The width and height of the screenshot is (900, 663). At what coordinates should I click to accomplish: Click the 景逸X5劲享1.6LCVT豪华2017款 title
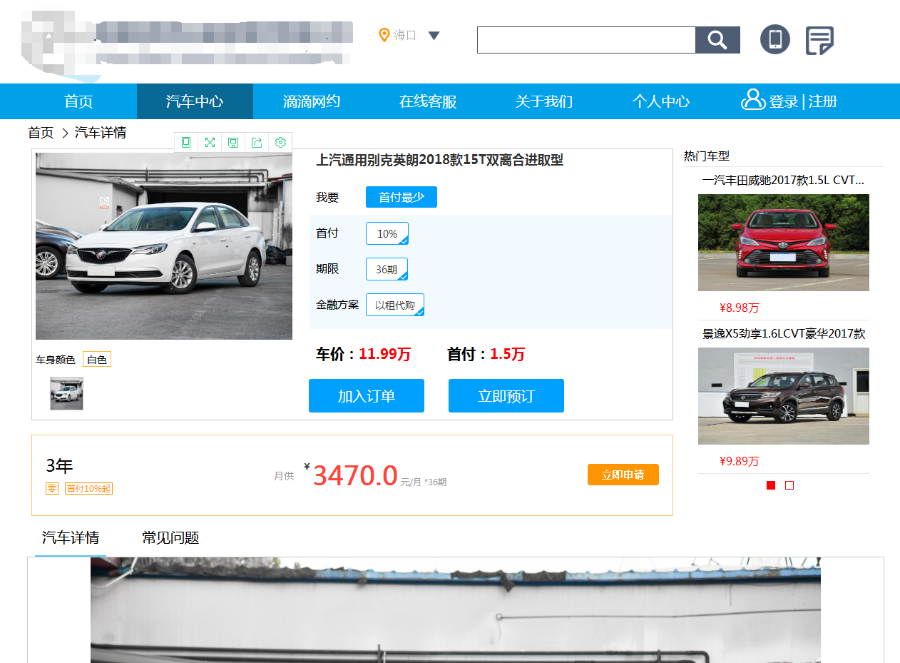coord(783,334)
